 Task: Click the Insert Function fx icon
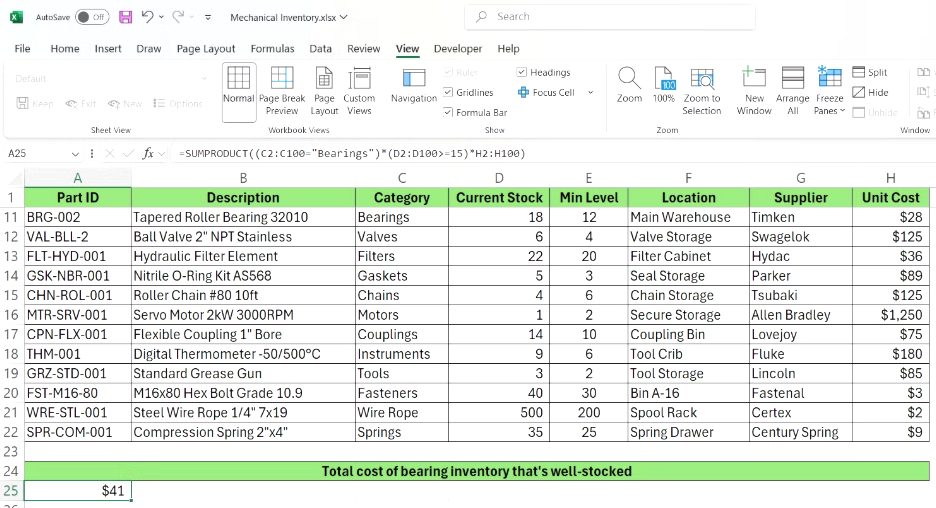148,153
